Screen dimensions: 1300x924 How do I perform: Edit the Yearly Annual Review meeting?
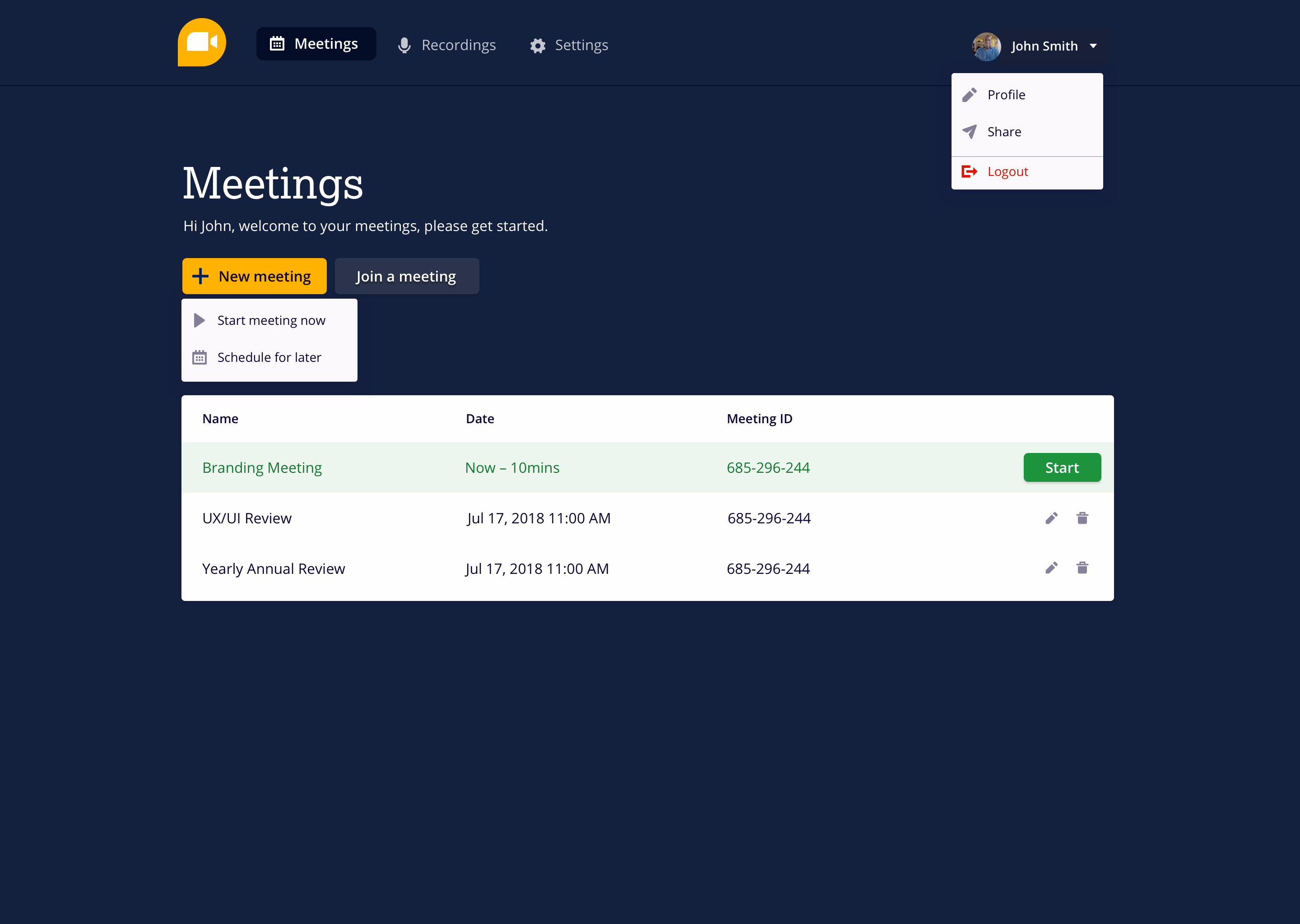click(x=1051, y=568)
